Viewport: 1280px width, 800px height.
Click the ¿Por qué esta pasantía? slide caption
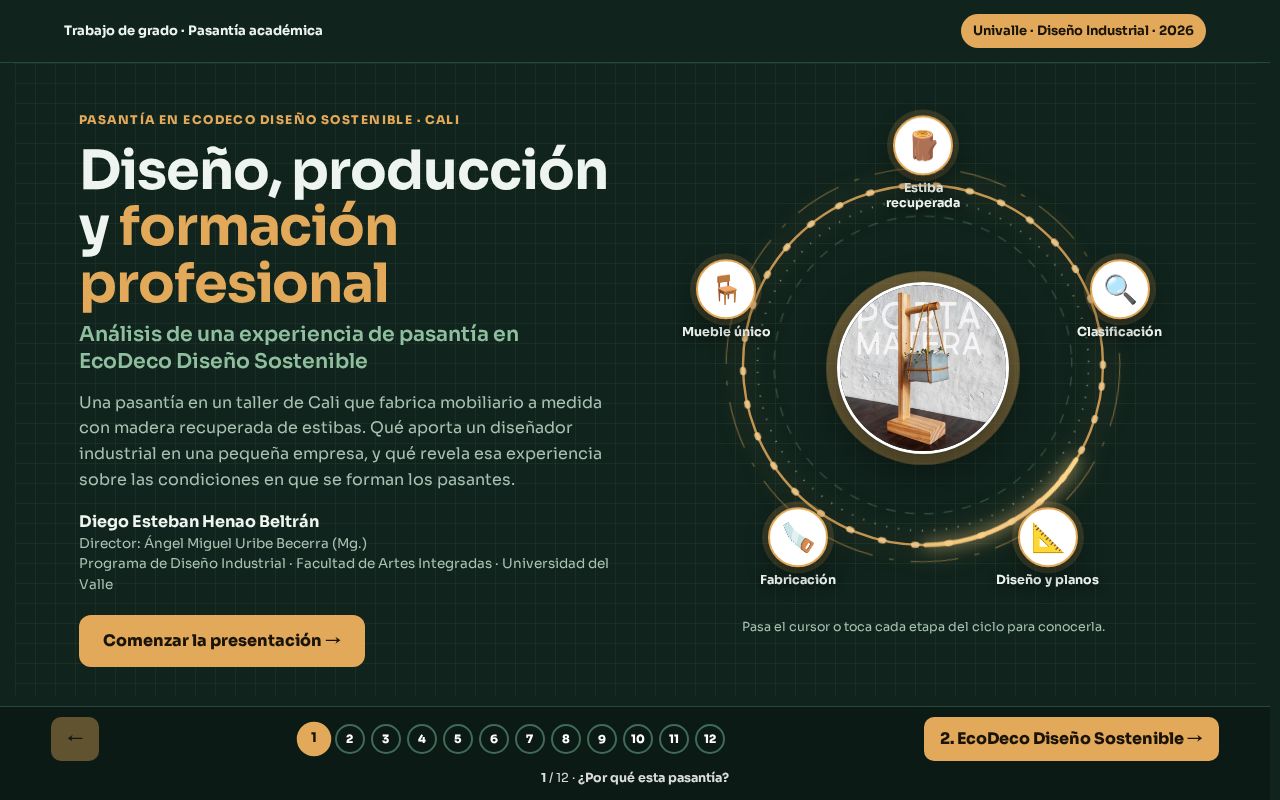pos(653,778)
